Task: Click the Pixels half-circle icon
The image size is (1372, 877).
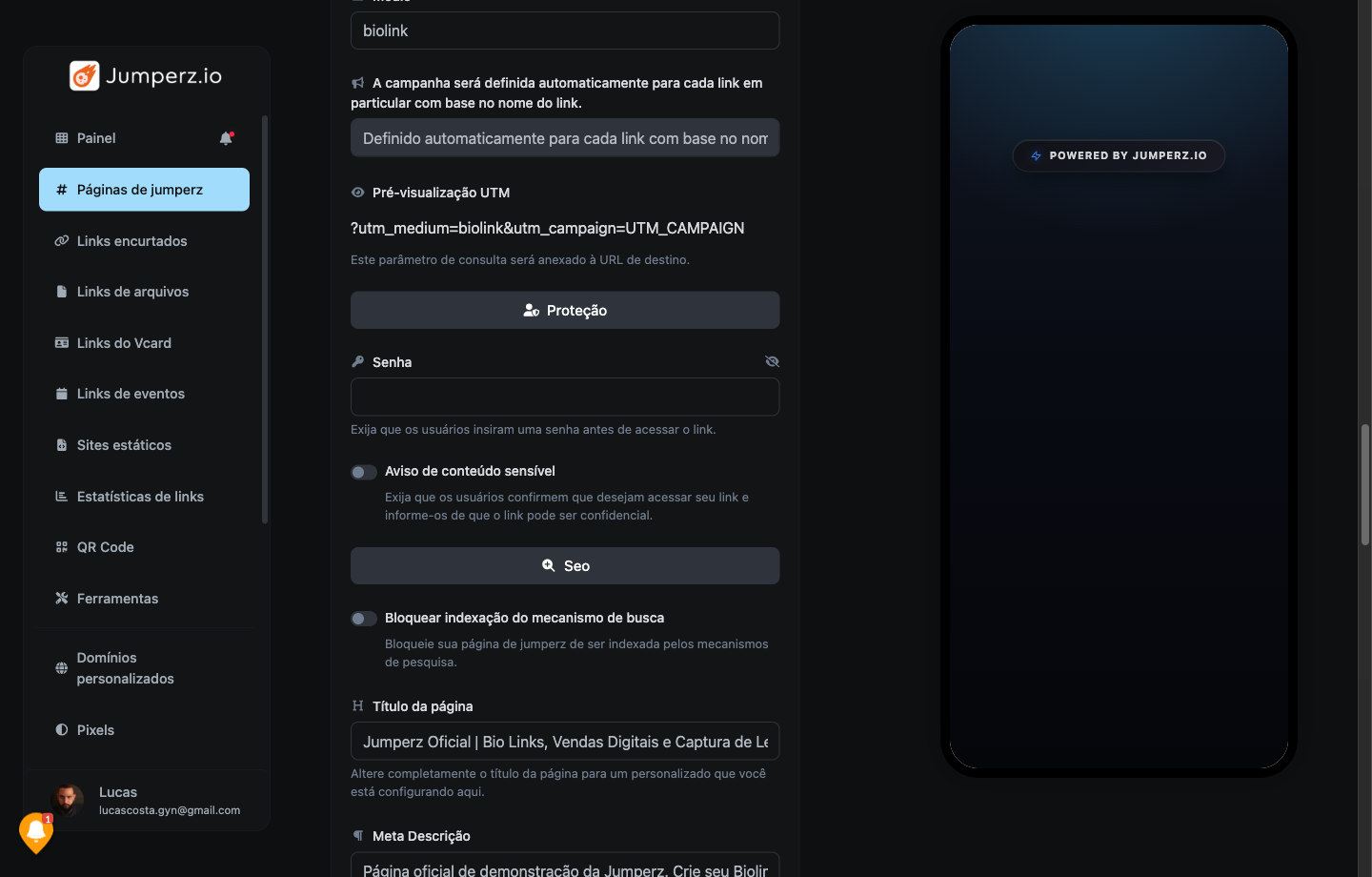Action: (62, 730)
